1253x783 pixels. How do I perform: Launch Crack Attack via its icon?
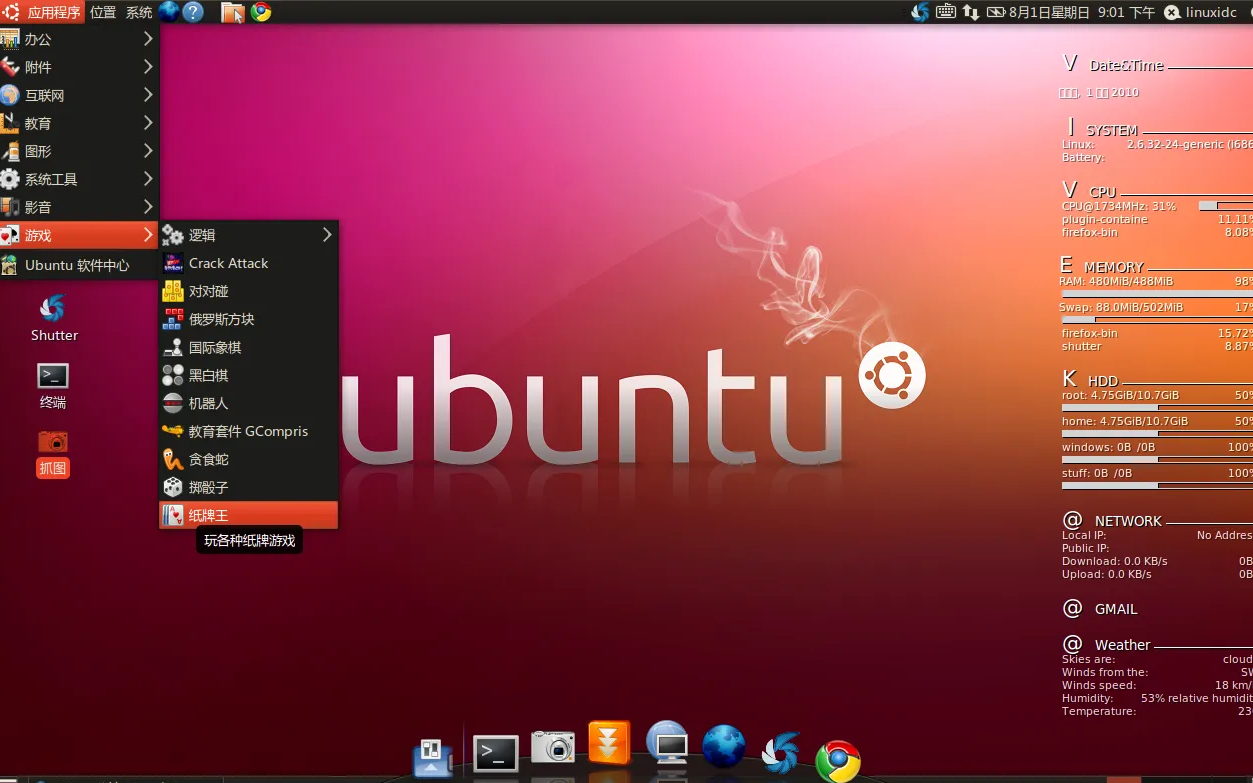173,263
